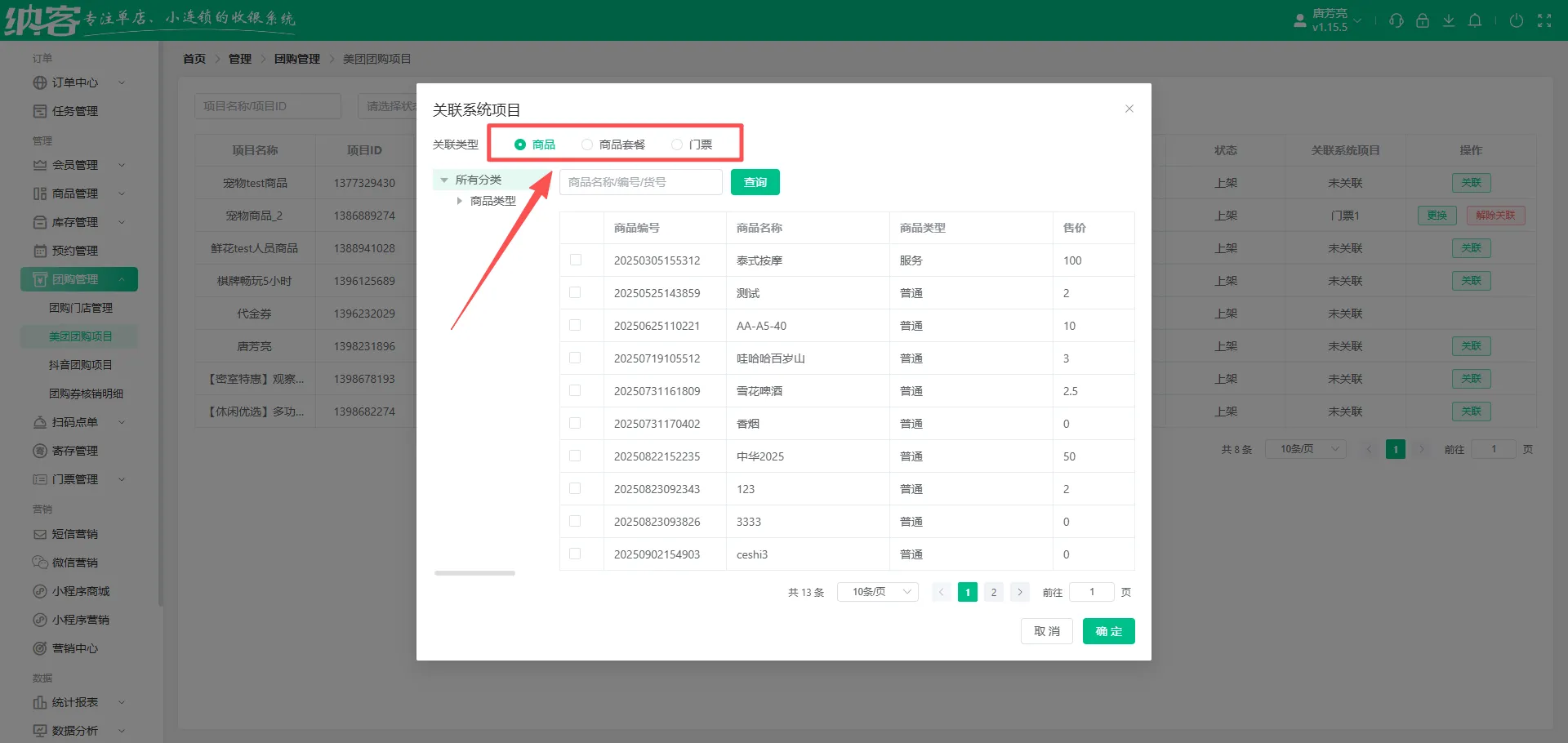Tick the checkbox for 雪花啤酒 product
The image size is (1568, 743).
[576, 390]
